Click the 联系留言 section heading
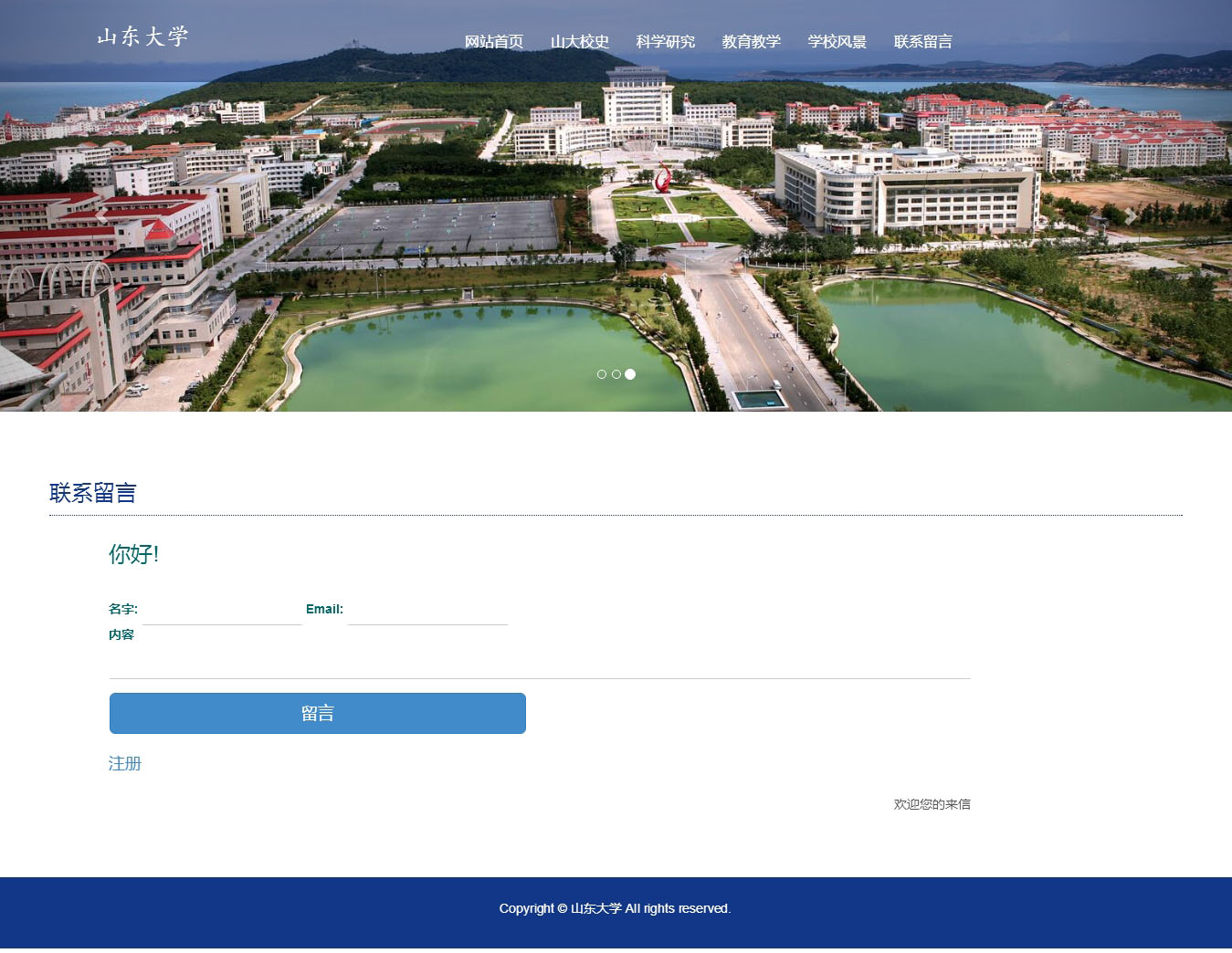The height and width of the screenshot is (953, 1232). pyautogui.click(x=93, y=493)
